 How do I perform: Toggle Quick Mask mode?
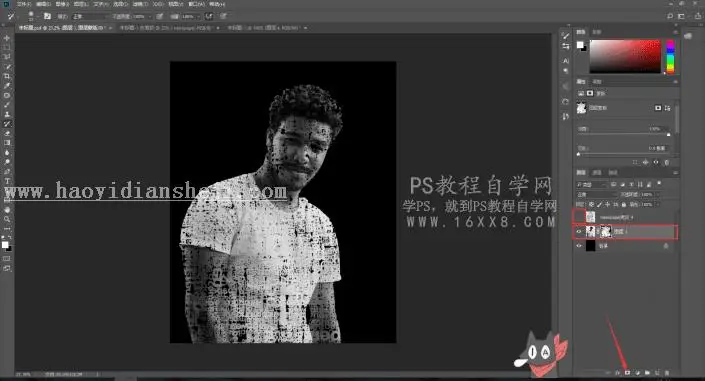pos(7,259)
